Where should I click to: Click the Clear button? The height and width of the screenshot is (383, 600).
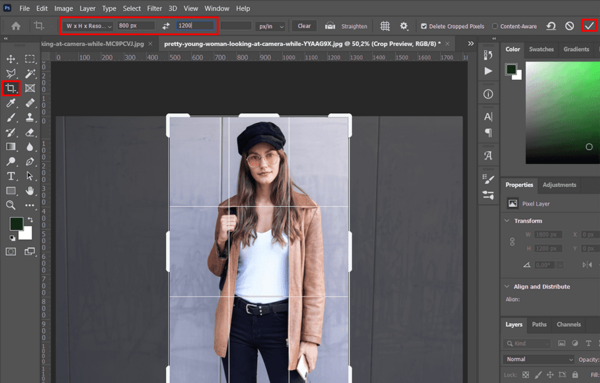(304, 26)
